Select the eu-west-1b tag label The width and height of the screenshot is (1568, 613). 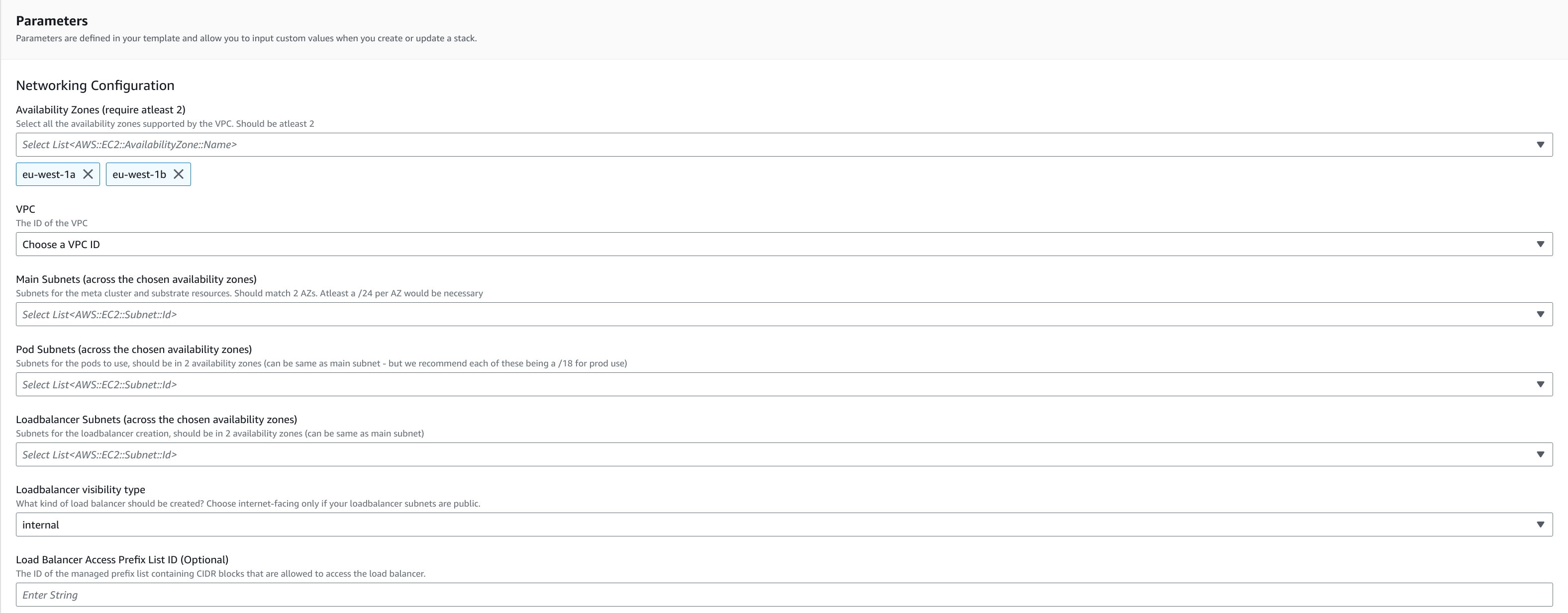point(139,175)
